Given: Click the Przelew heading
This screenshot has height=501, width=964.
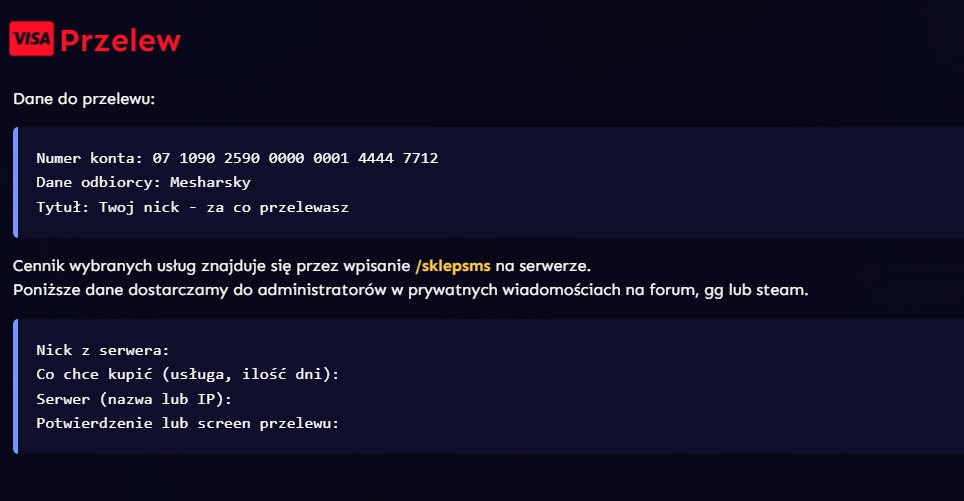Looking at the screenshot, I should pos(120,41).
